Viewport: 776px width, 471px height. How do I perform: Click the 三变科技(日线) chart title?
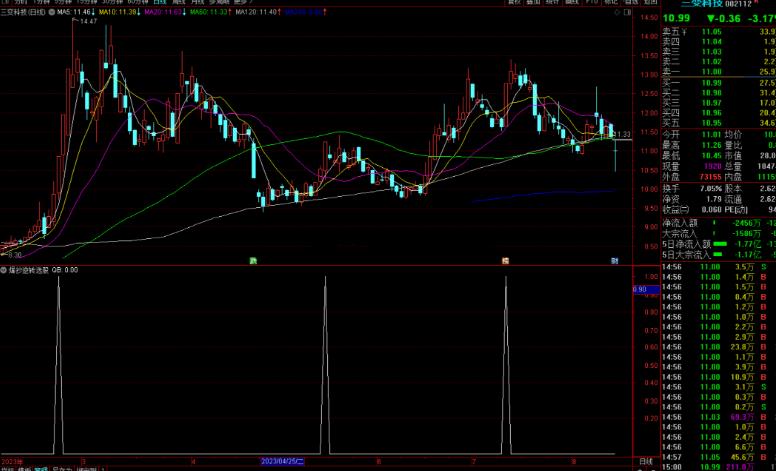pos(23,11)
